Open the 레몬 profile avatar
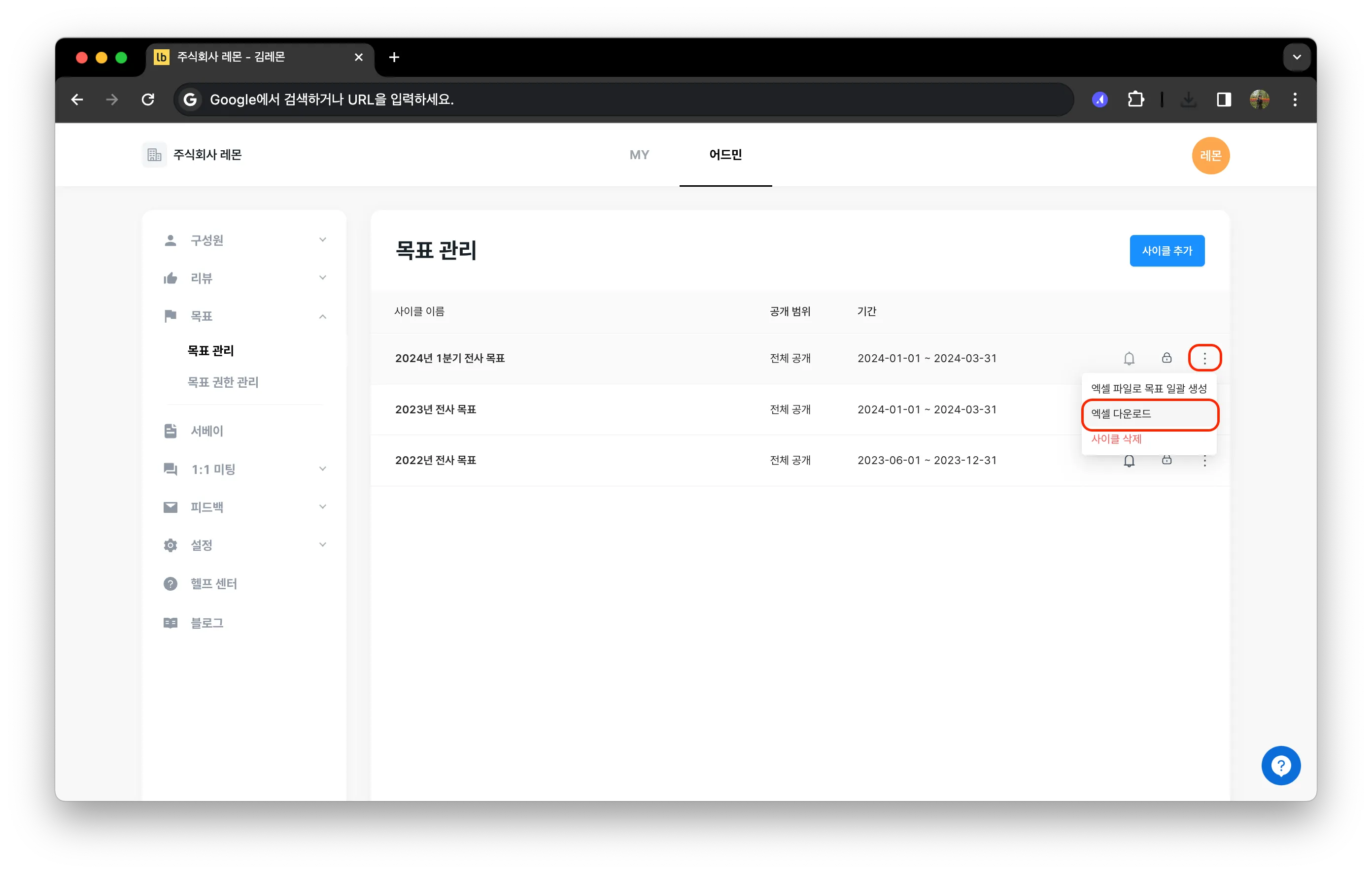Screen dimensions: 1372x874 (x=1210, y=156)
